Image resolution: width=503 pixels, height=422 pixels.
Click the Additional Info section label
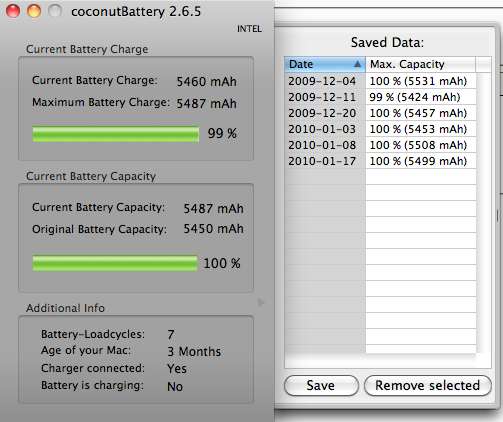65,308
